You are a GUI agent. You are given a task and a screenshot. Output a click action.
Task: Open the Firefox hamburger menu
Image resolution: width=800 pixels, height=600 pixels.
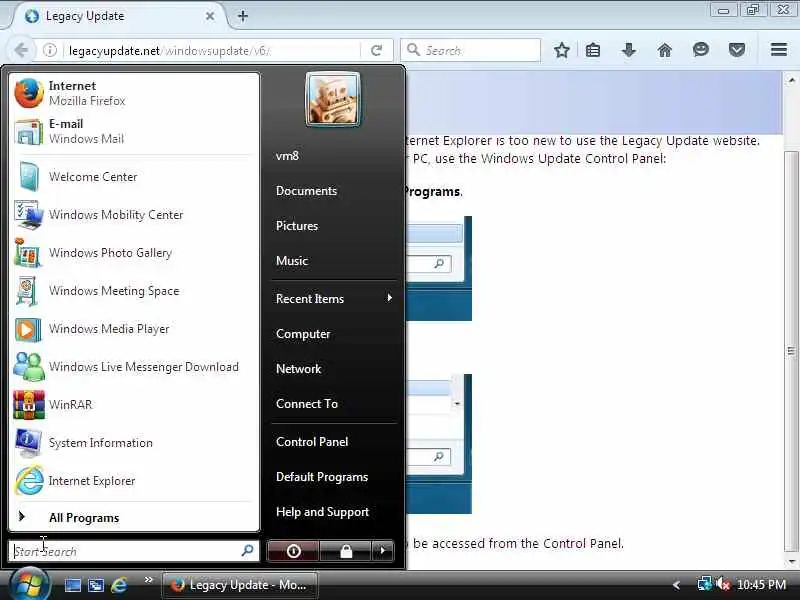pos(779,50)
